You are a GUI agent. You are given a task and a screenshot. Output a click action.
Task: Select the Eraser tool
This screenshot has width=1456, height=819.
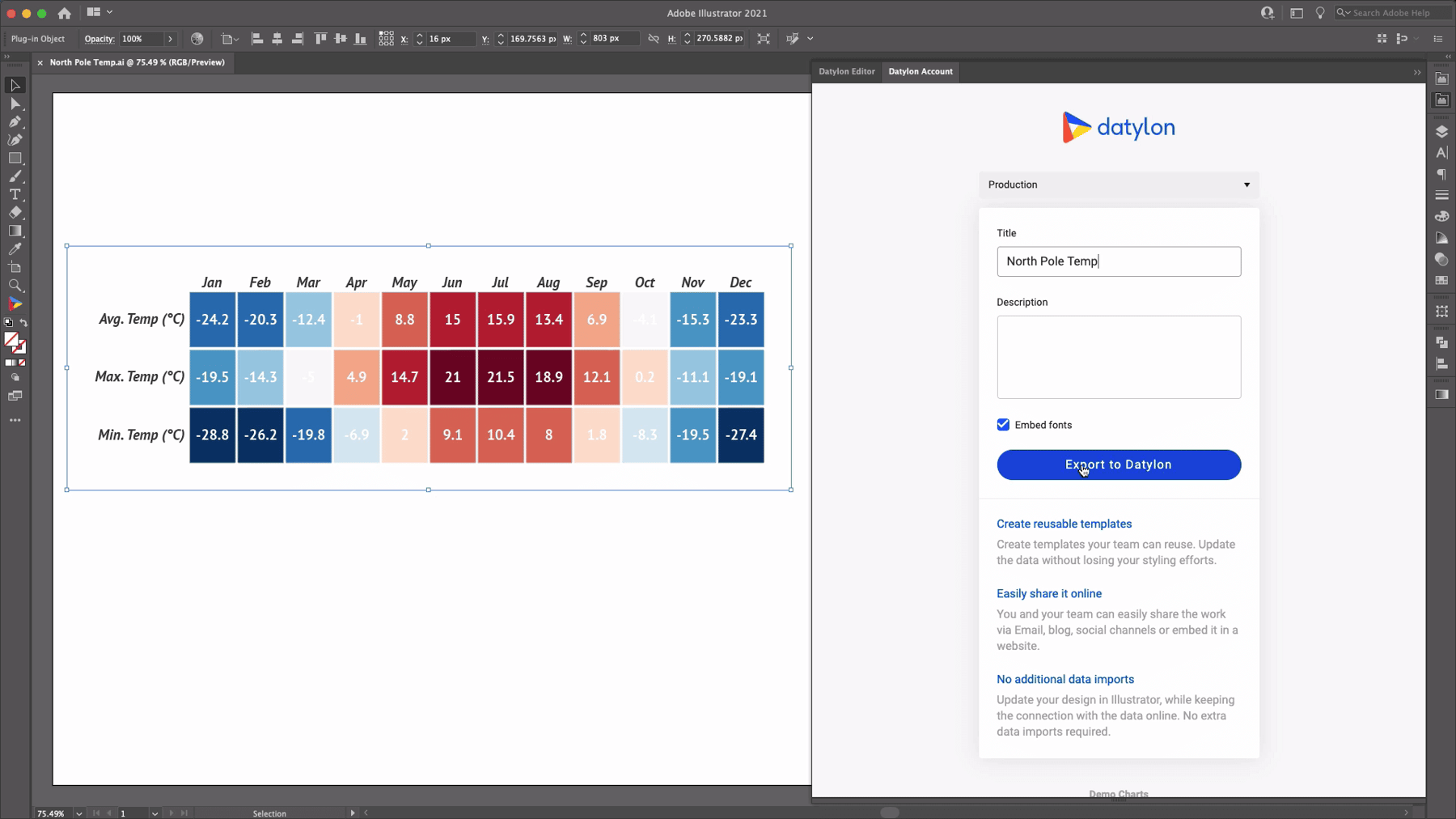click(15, 213)
